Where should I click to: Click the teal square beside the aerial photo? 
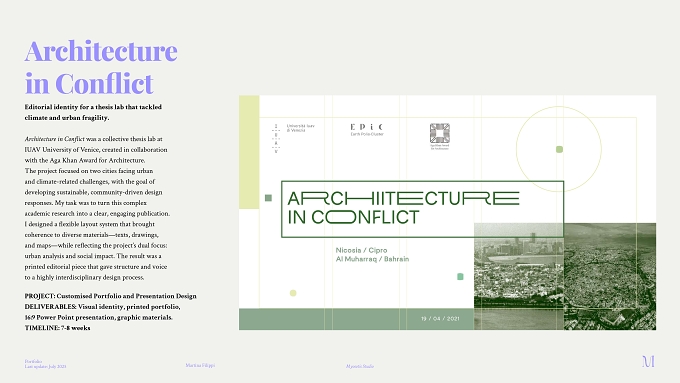(x=460, y=276)
